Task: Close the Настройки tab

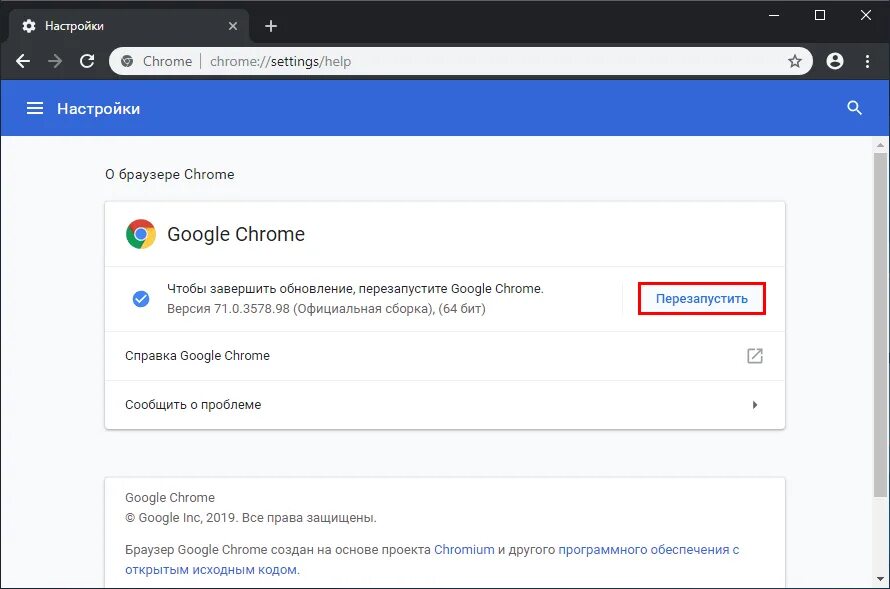Action: [x=233, y=26]
